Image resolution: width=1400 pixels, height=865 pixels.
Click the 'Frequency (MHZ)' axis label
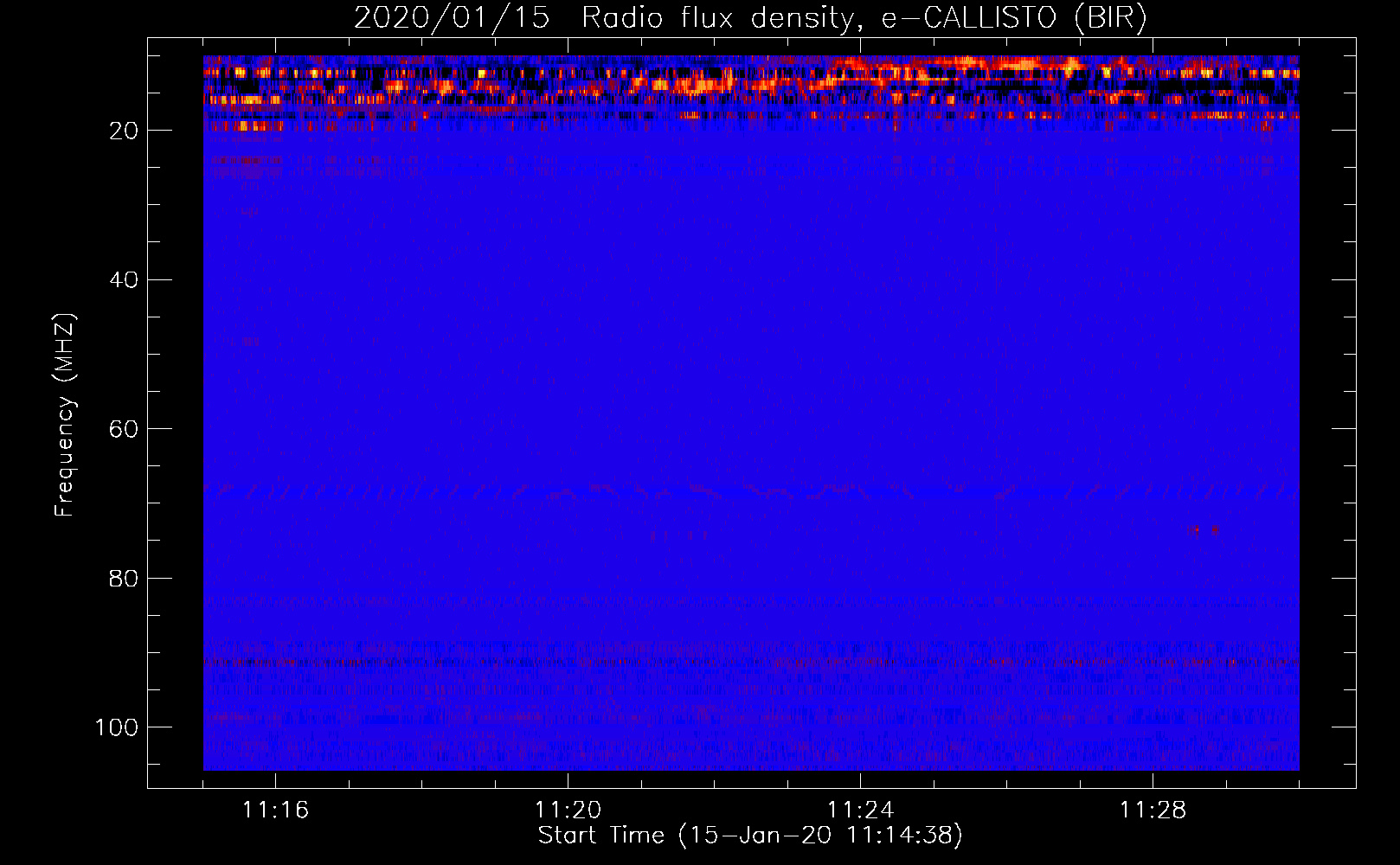[x=65, y=415]
